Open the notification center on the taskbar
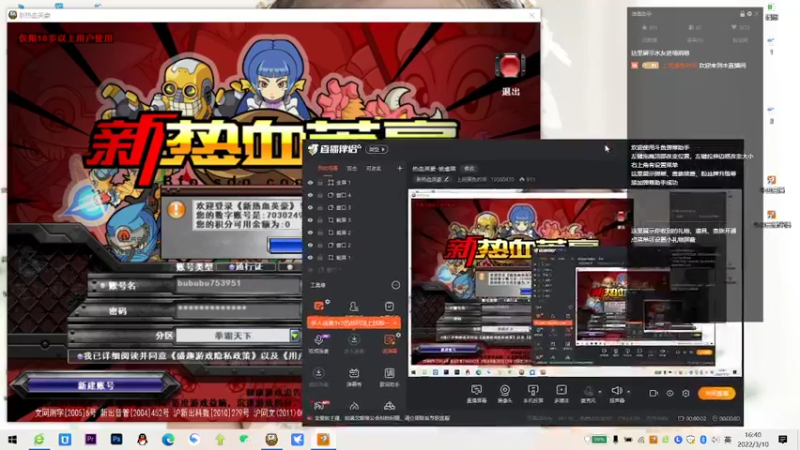This screenshot has height=450, width=800. coord(783,439)
